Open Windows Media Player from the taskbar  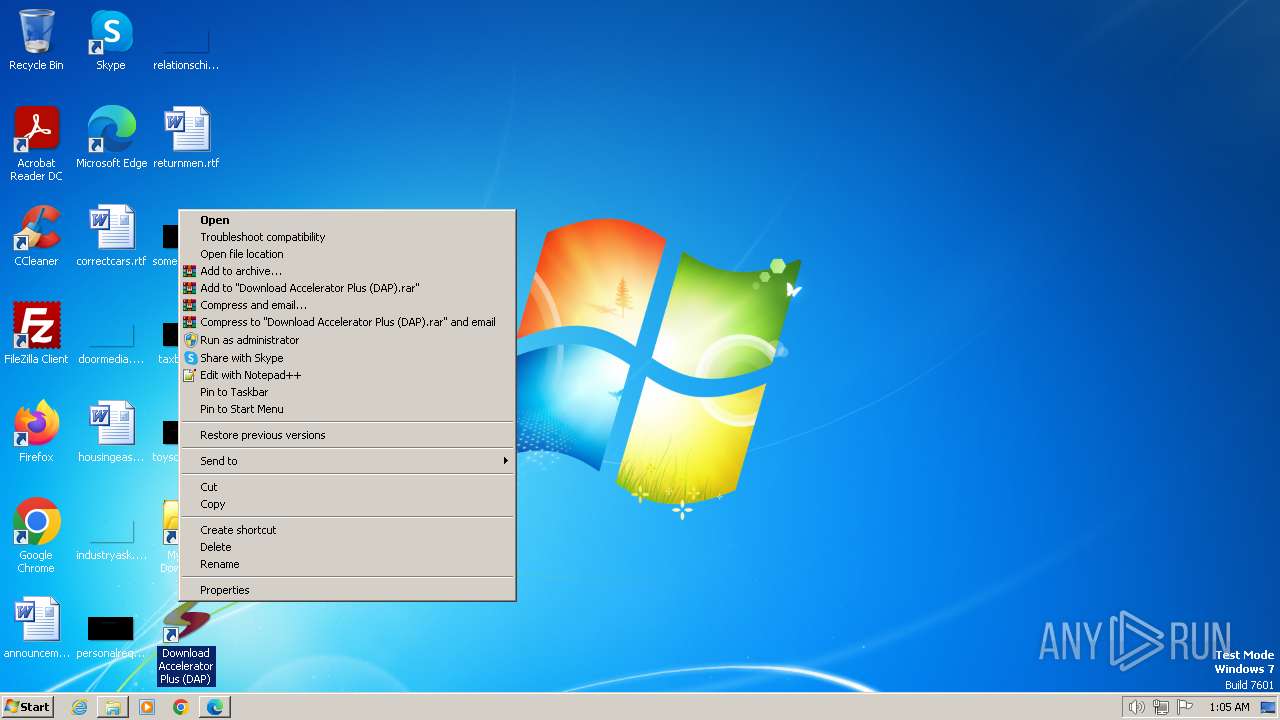click(147, 707)
